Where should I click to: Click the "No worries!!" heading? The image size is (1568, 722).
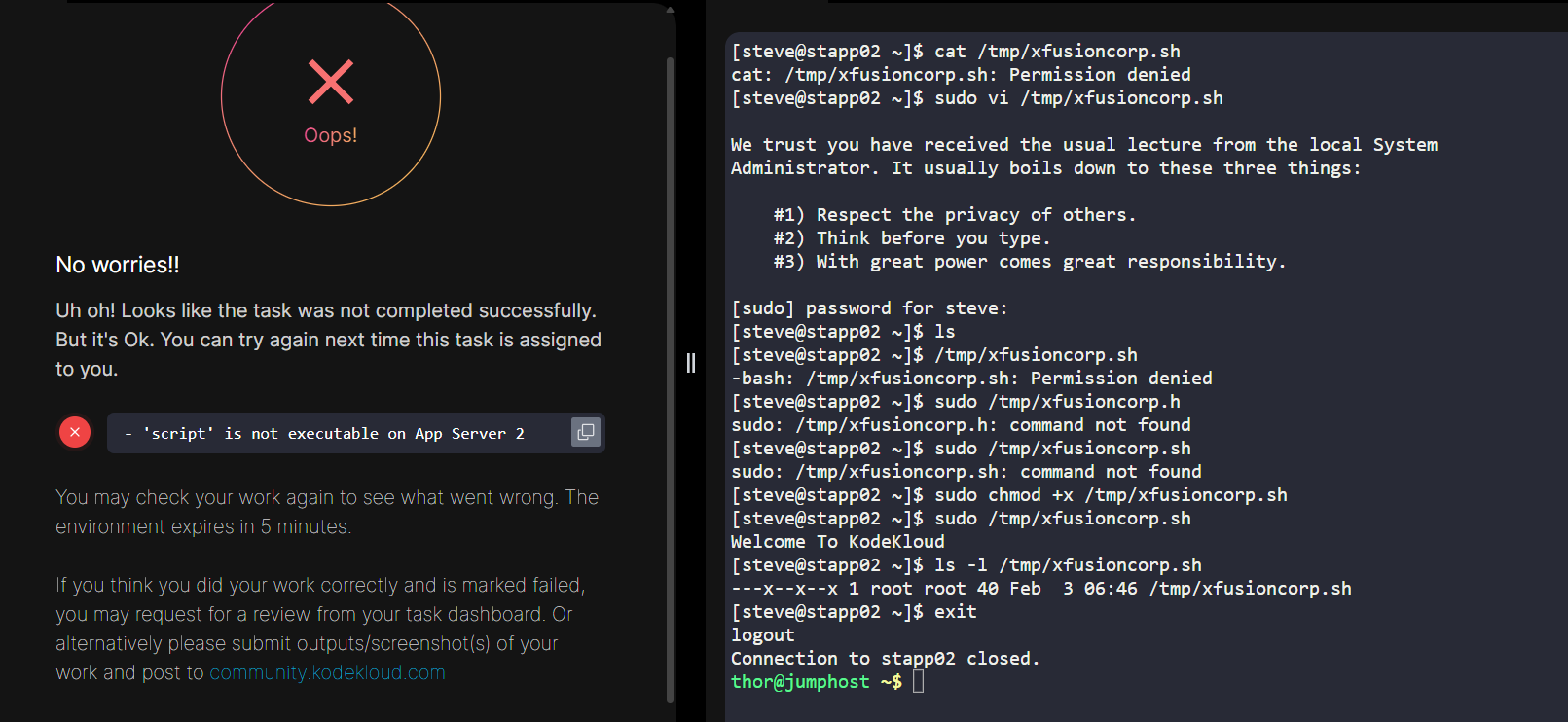[x=118, y=265]
